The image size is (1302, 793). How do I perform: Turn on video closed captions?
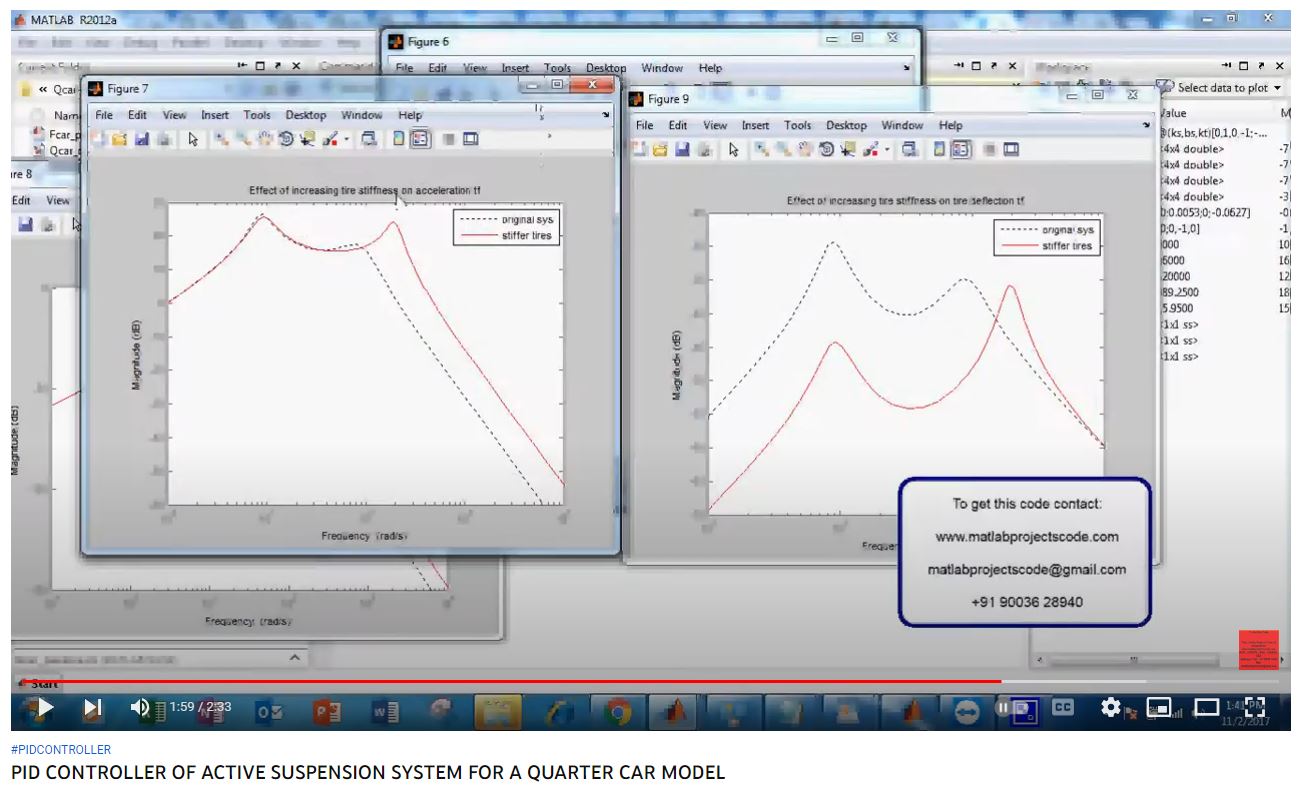1063,707
